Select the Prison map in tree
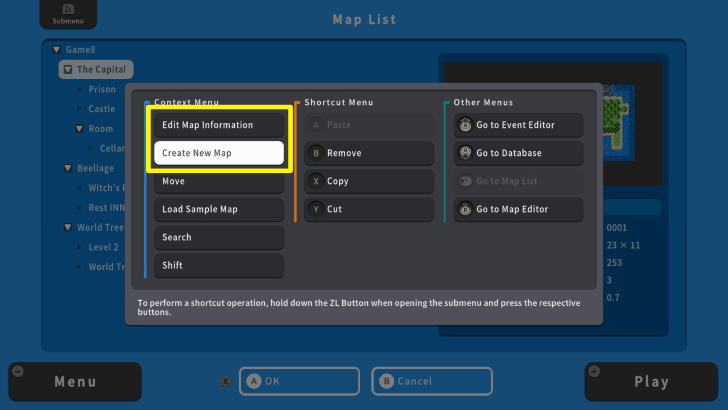Viewport: 728px width, 410px height. pyautogui.click(x=102, y=89)
